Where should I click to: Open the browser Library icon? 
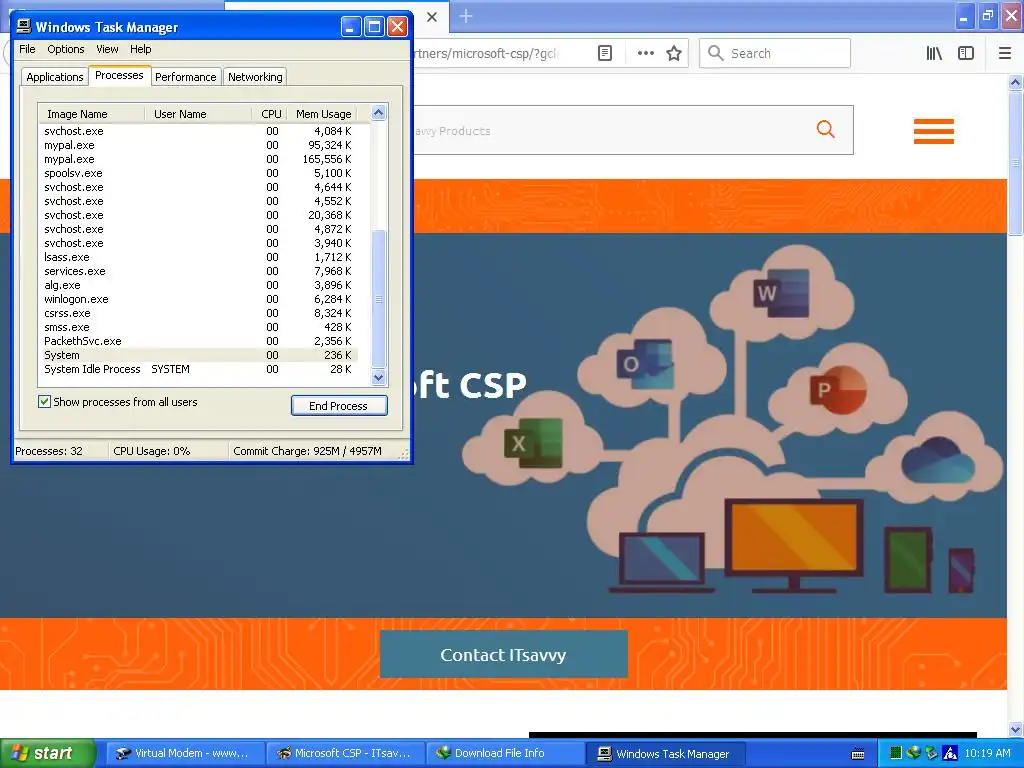[934, 54]
